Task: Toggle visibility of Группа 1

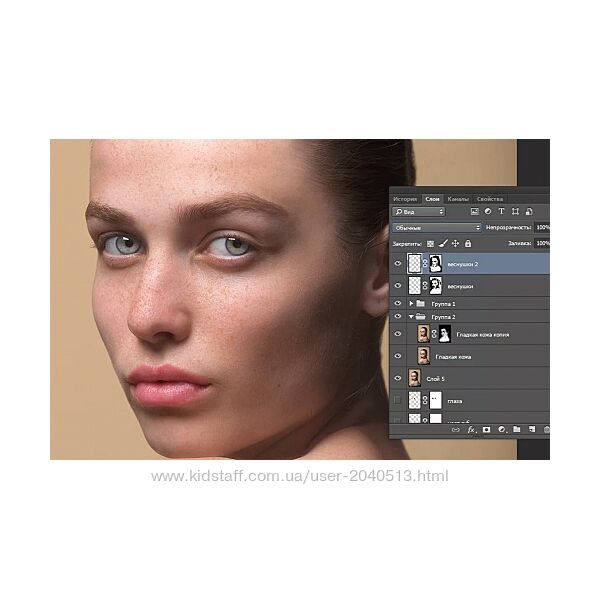Action: [x=398, y=303]
